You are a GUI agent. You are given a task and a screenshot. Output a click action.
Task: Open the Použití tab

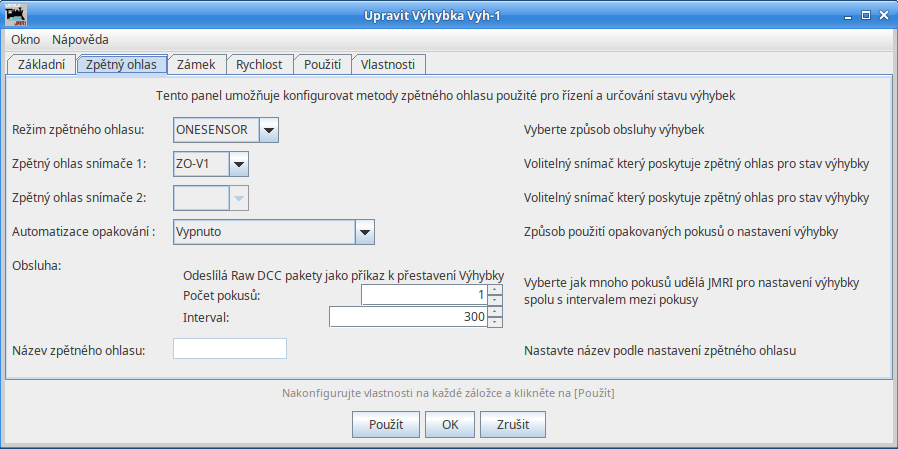point(323,64)
